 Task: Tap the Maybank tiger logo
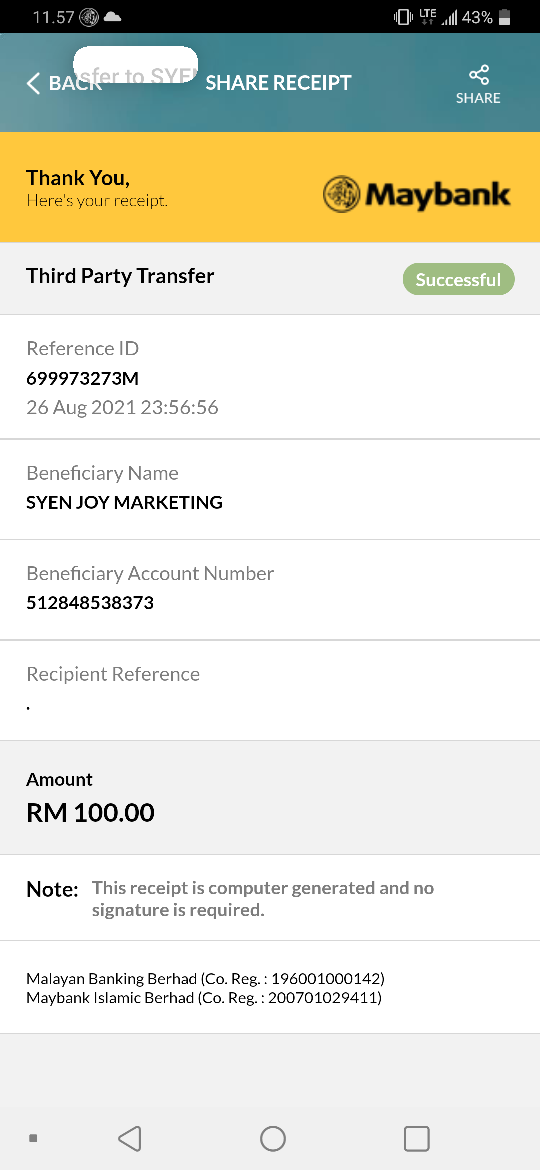(x=342, y=195)
